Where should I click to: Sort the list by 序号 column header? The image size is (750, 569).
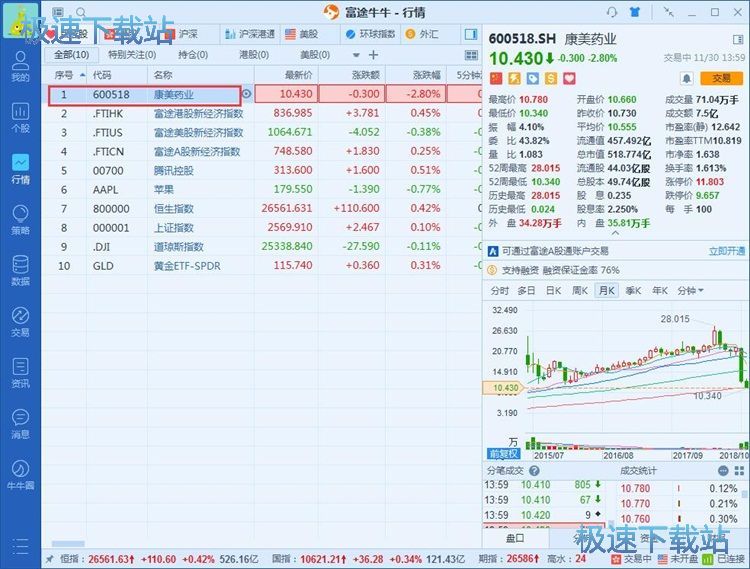[x=64, y=75]
